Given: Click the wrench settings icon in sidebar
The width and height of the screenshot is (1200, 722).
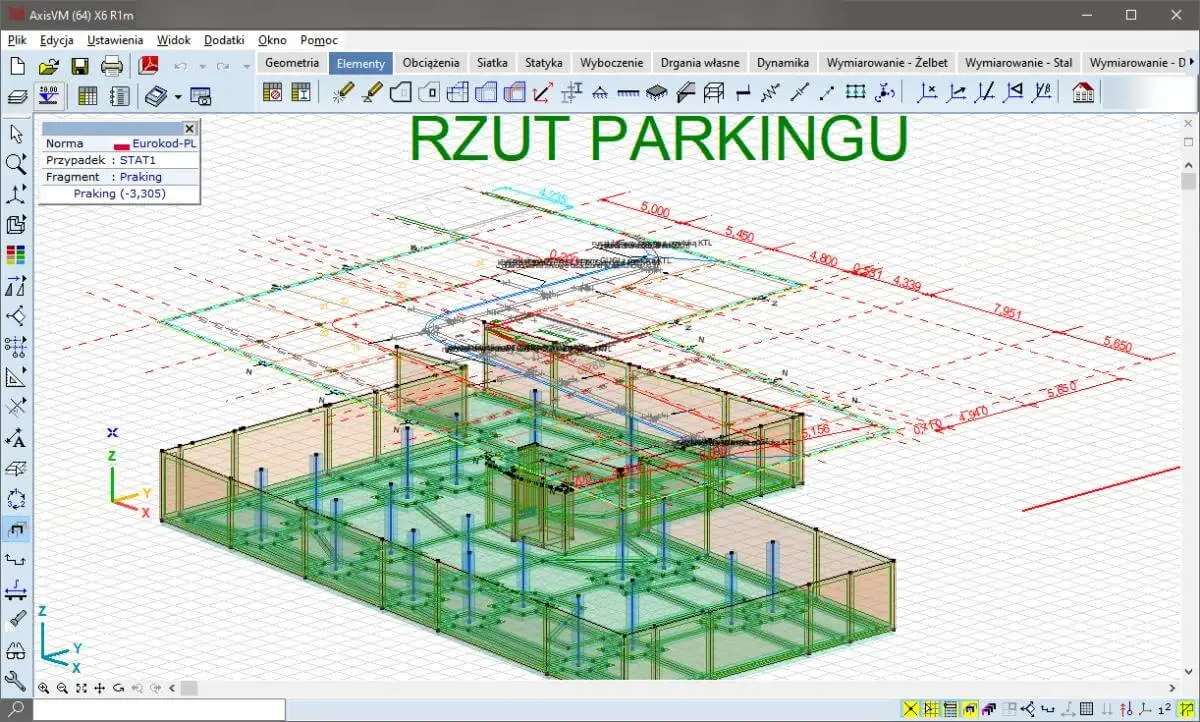Looking at the screenshot, I should click(x=16, y=681).
